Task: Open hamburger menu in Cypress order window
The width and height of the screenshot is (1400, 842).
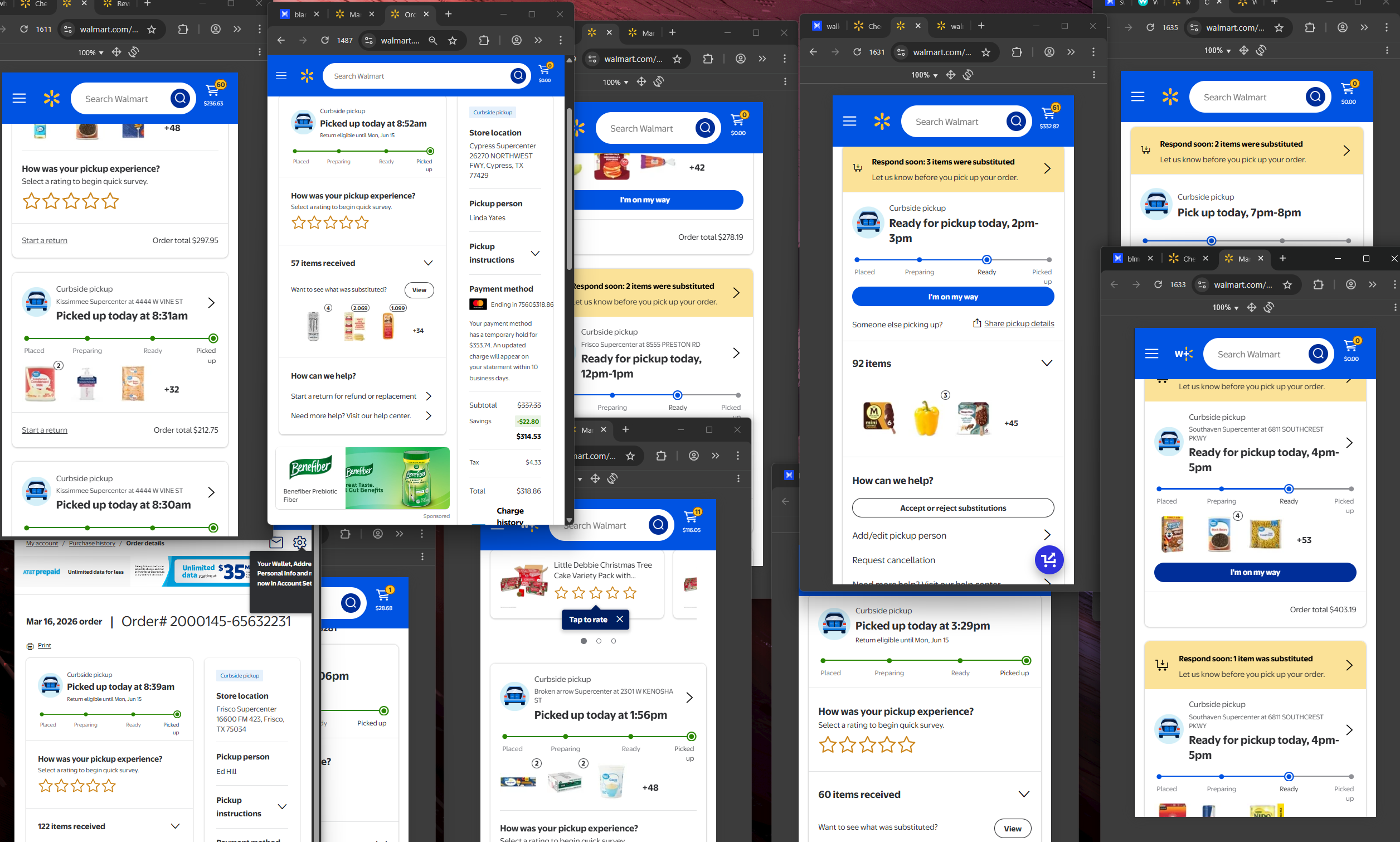Action: 281,75
